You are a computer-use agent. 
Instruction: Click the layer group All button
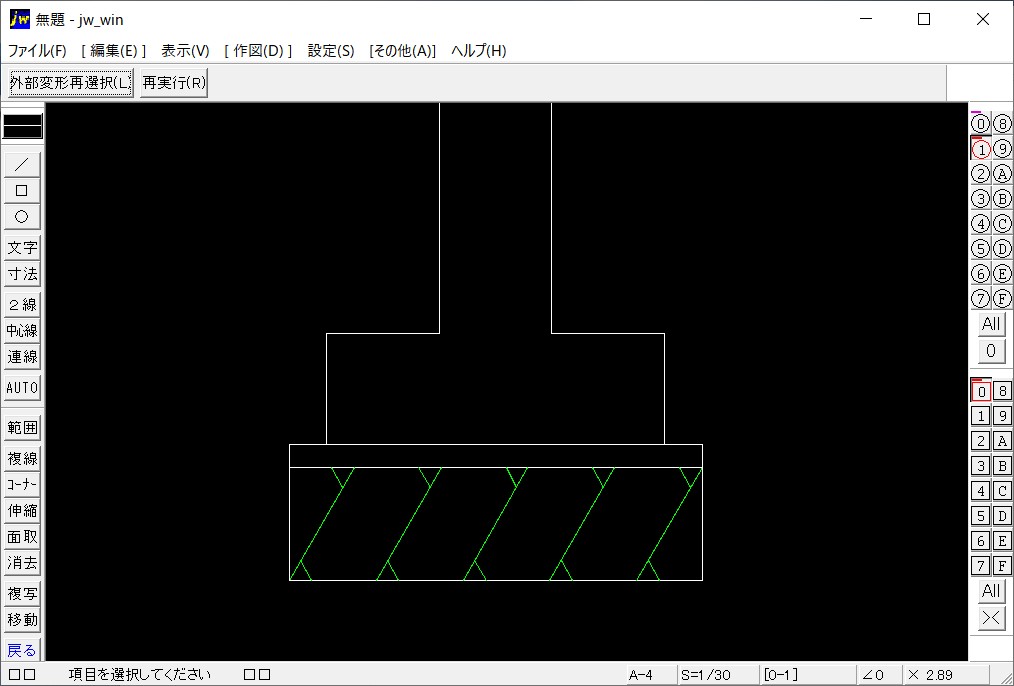991,591
